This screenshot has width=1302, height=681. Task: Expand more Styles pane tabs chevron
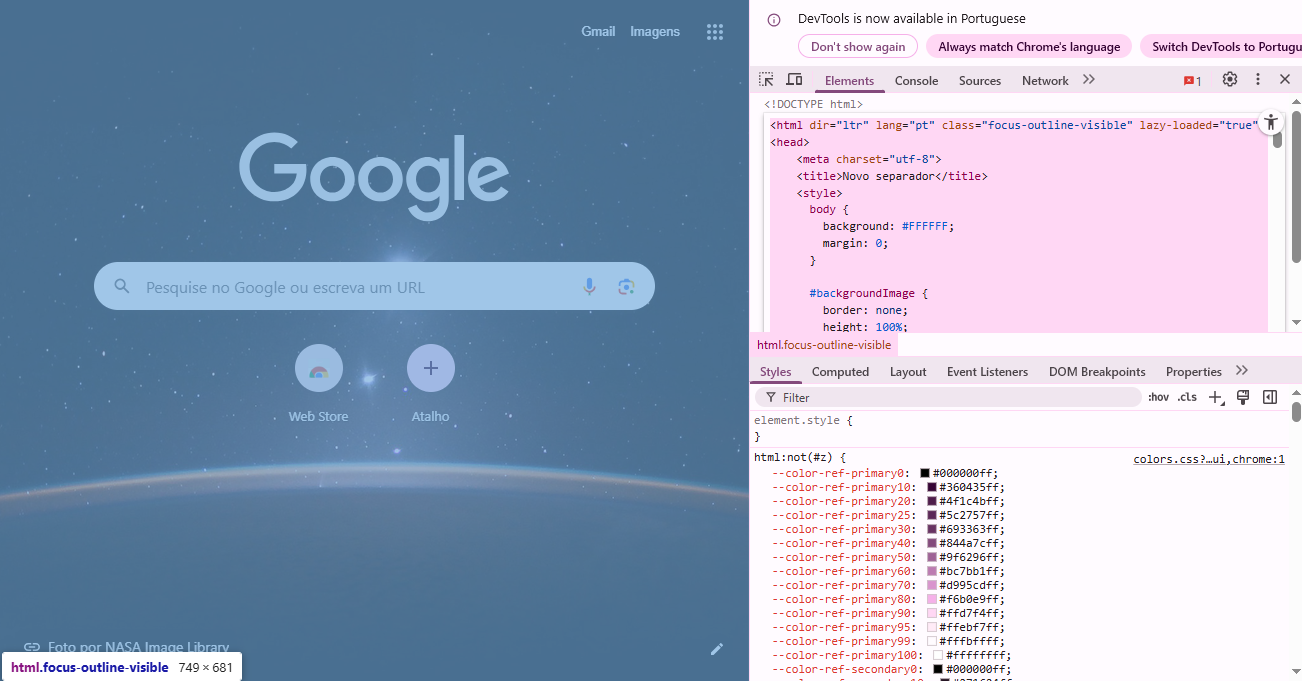1242,371
